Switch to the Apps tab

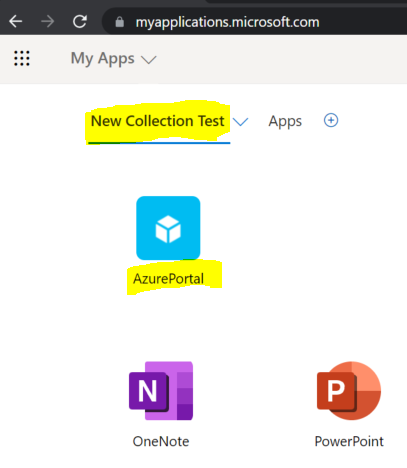[285, 121]
